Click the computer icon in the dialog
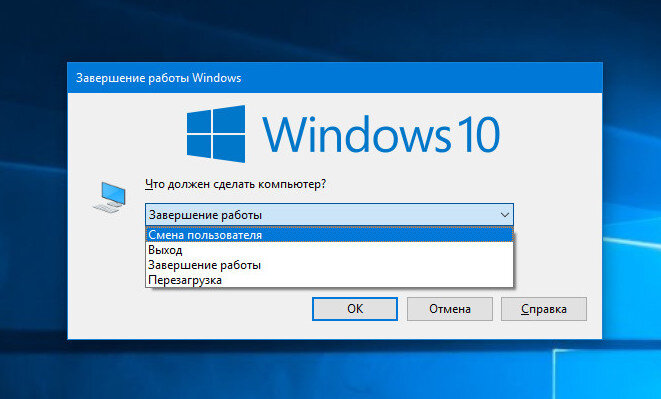Viewport: 661px width, 399px height. (x=110, y=197)
